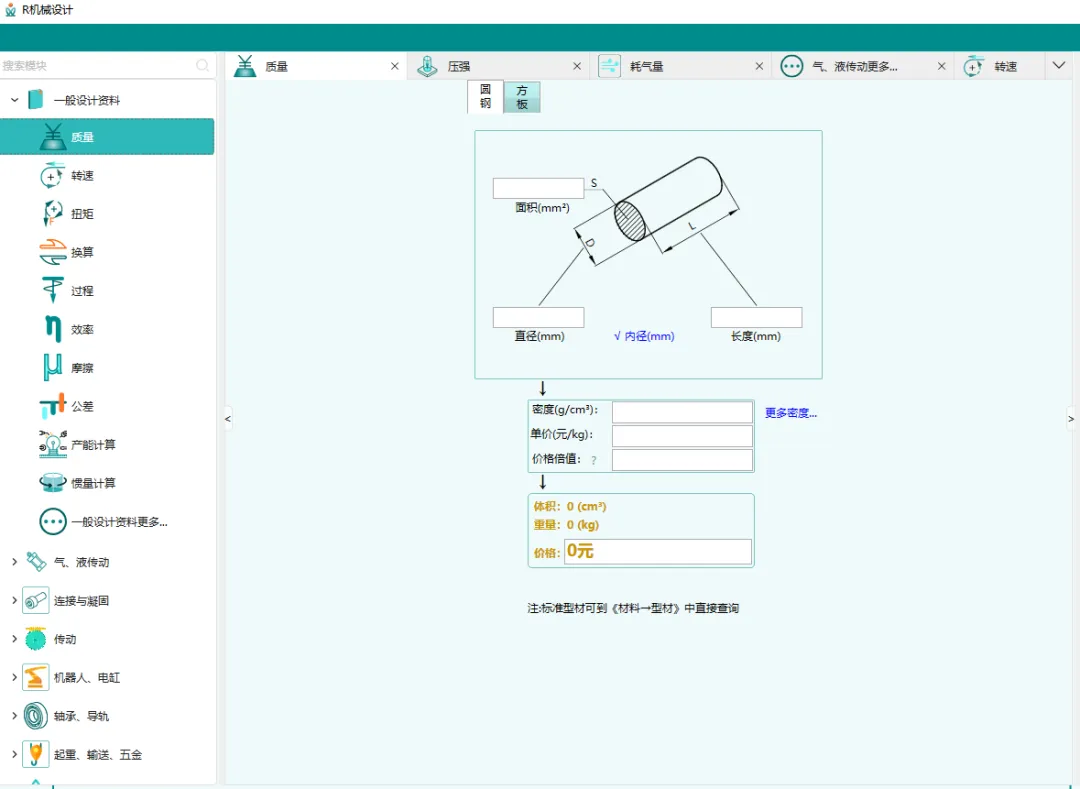Expand the 传动 group
Viewport: 1080px width, 789px height.
[x=14, y=639]
